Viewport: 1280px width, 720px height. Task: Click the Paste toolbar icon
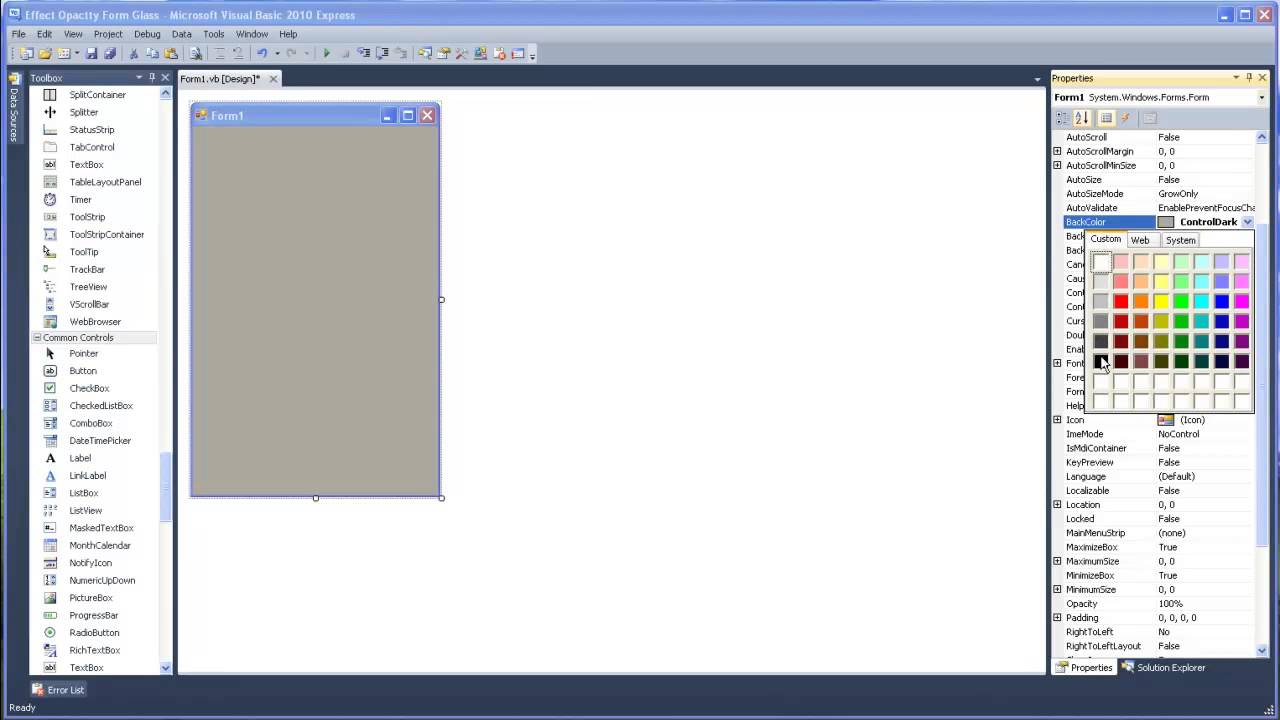pyautogui.click(x=171, y=53)
